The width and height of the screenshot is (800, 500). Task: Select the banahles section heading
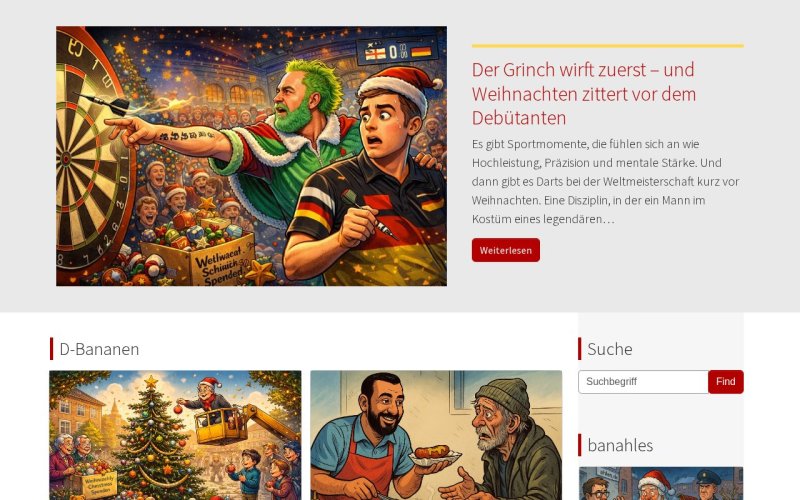pos(620,445)
